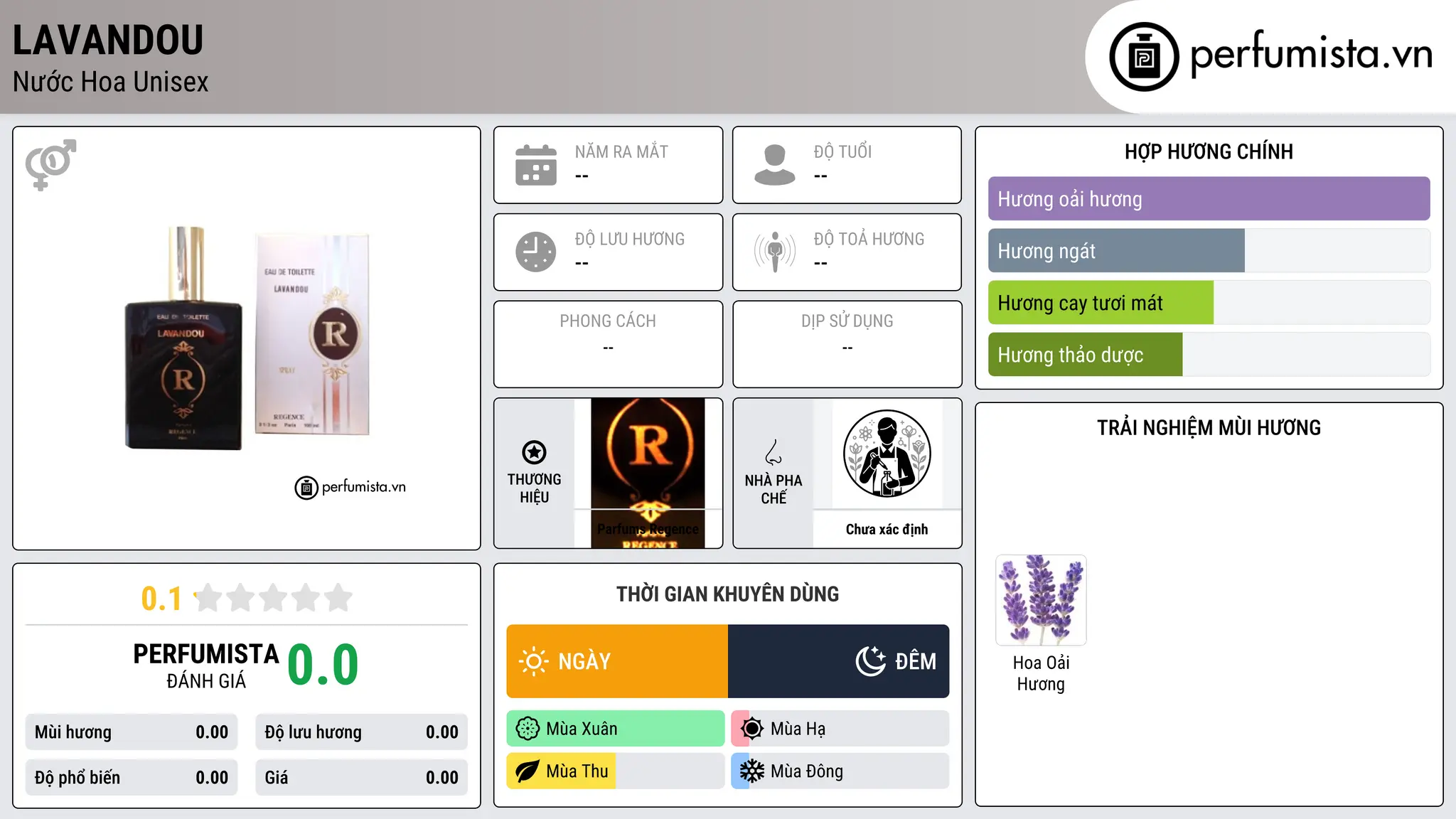The width and height of the screenshot is (1456, 819).
Task: Select the Hương ngát accord bar
Action: point(1209,251)
